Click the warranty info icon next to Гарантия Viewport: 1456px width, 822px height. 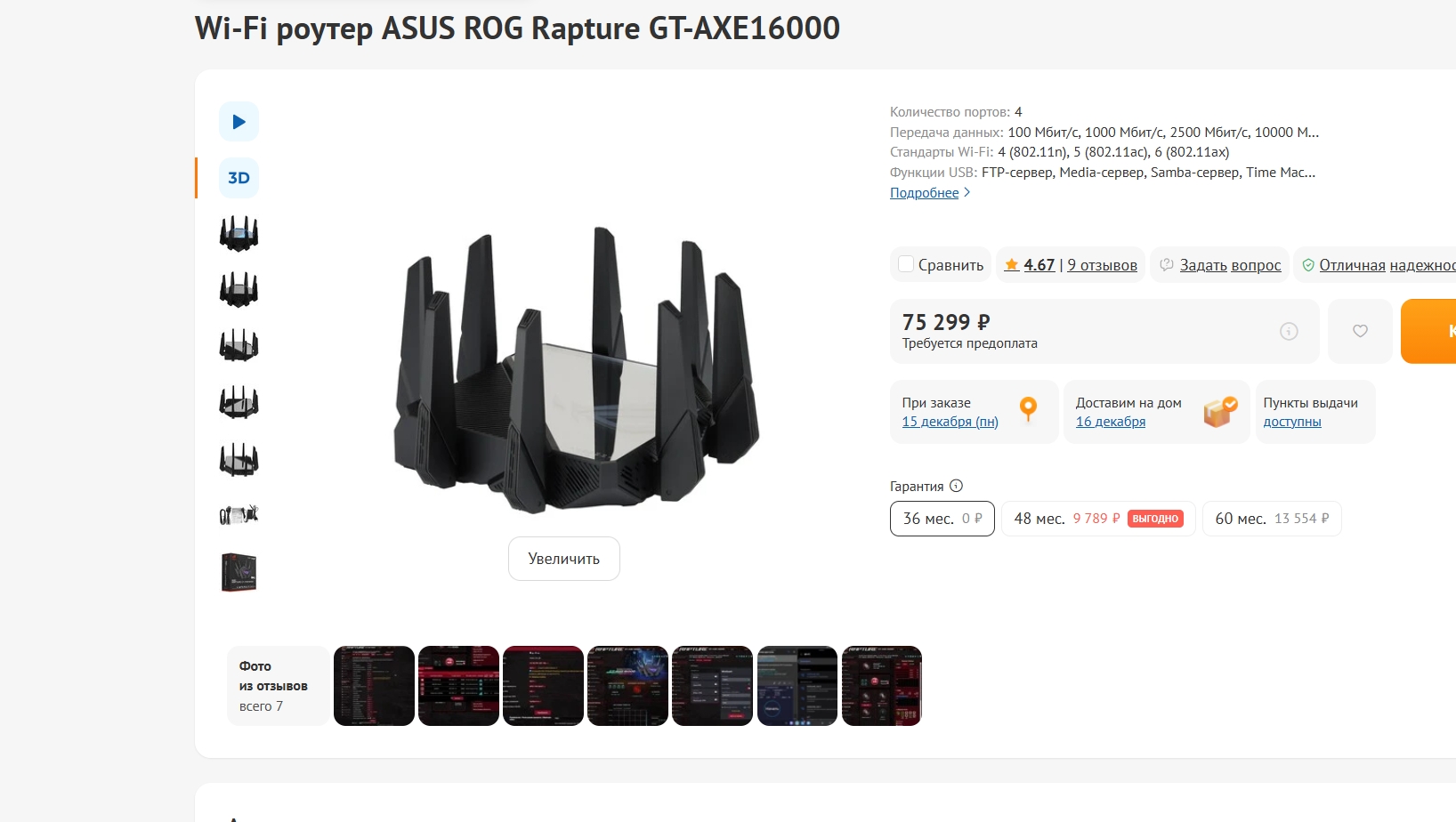click(x=956, y=486)
